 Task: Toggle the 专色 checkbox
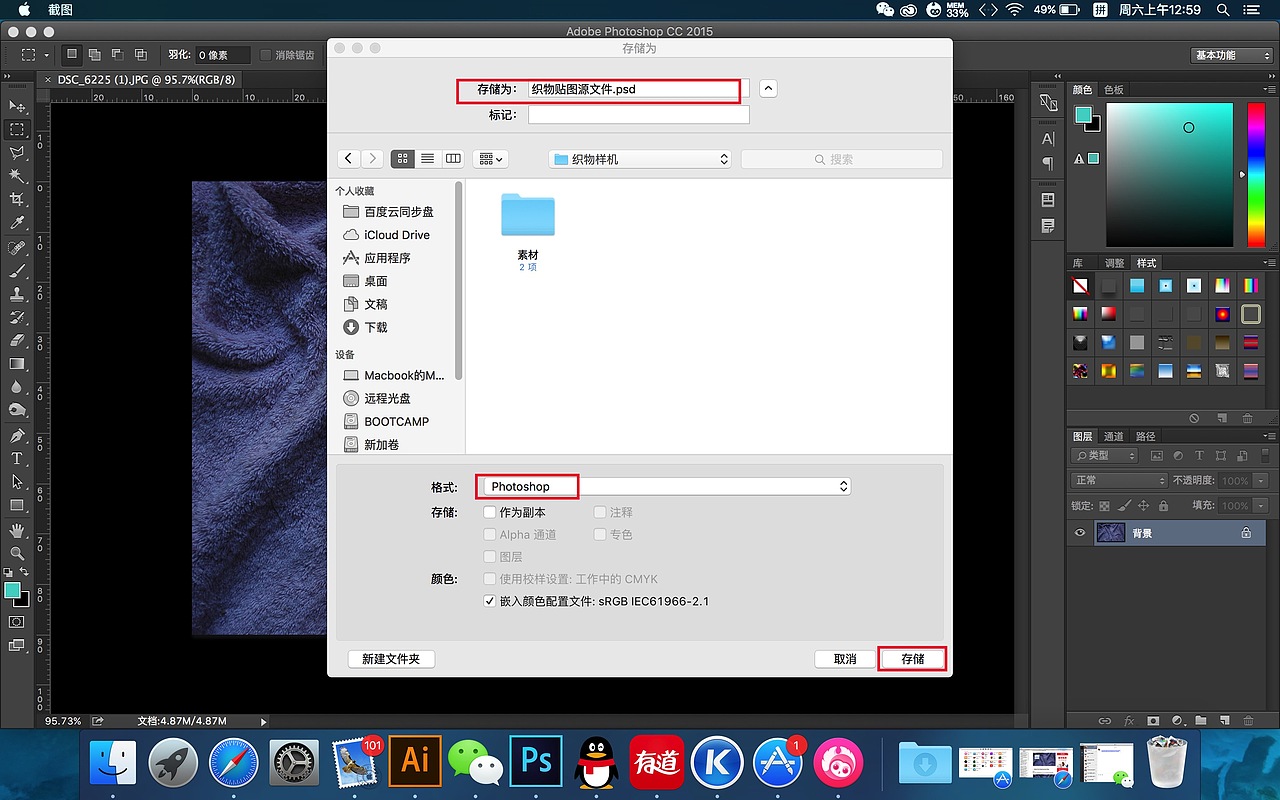click(600, 534)
